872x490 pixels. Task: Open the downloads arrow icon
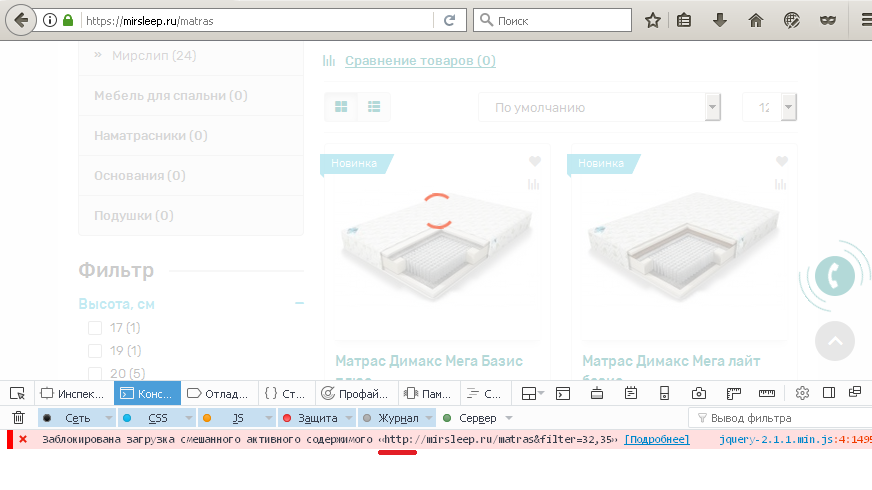point(720,21)
